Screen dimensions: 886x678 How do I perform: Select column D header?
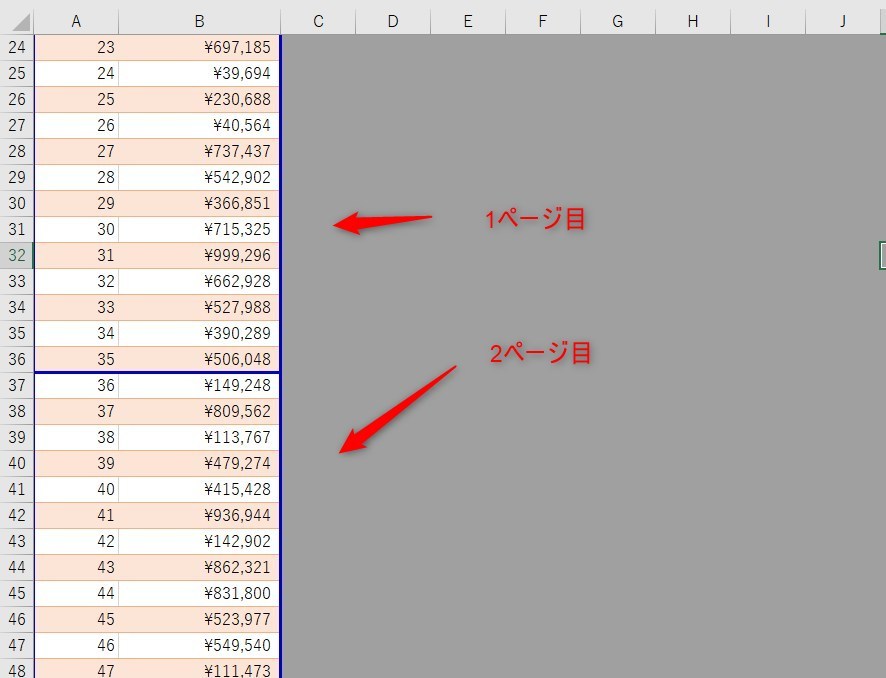click(393, 21)
